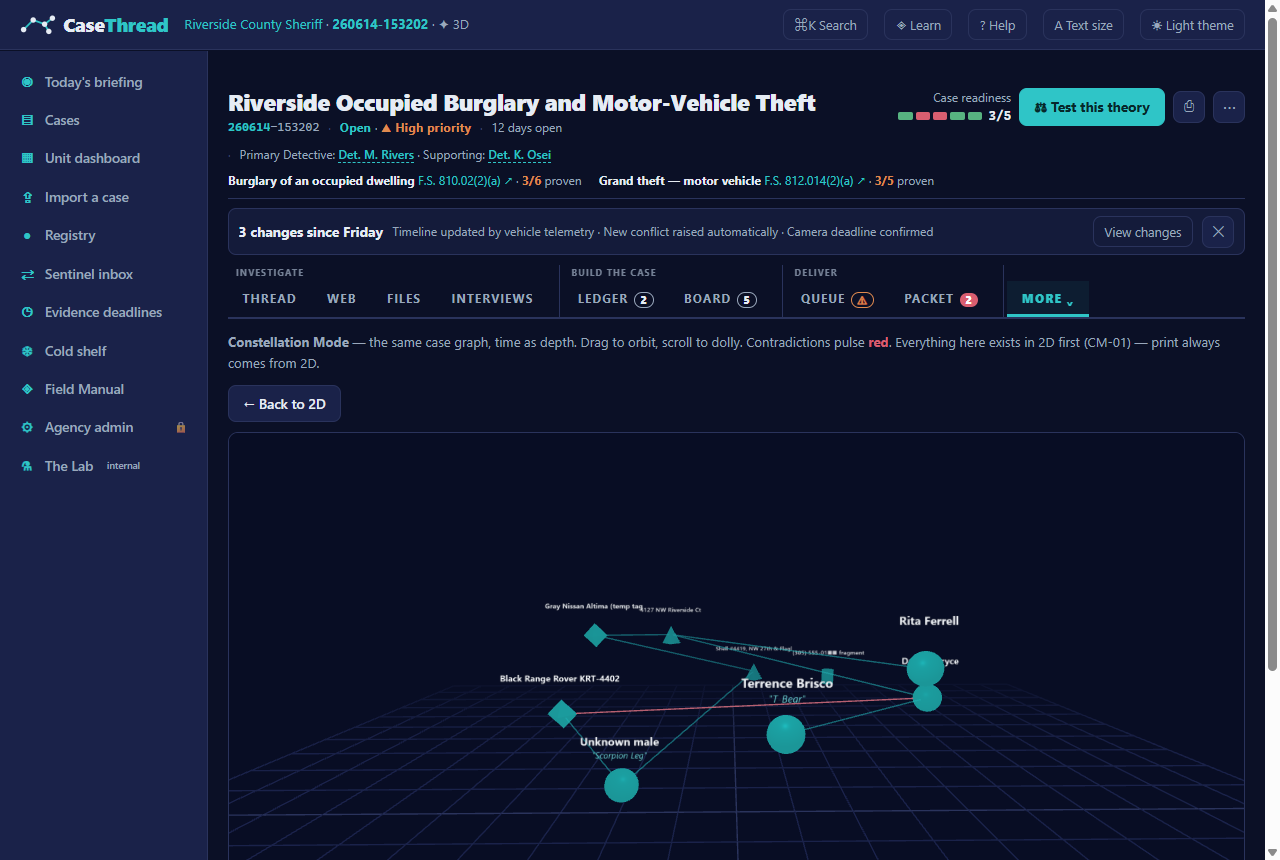This screenshot has height=860, width=1280.
Task: Click the sphere node under Unknown male
Action: [x=621, y=785]
